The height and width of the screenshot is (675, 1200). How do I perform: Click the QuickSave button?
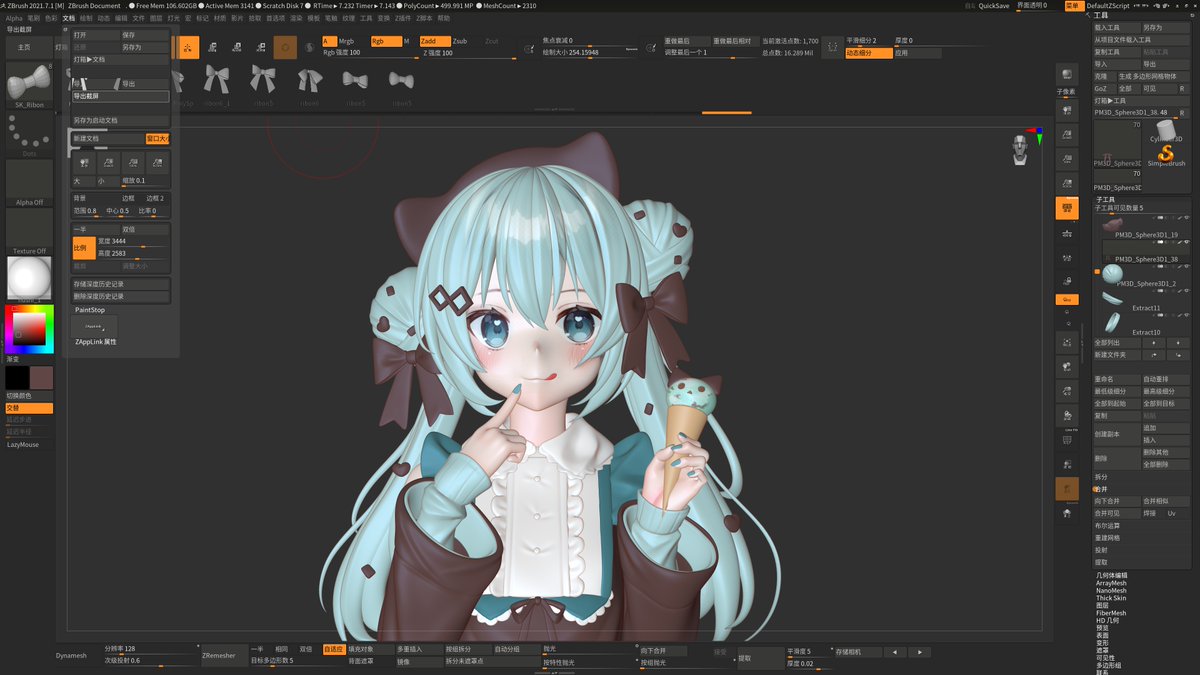pos(994,6)
